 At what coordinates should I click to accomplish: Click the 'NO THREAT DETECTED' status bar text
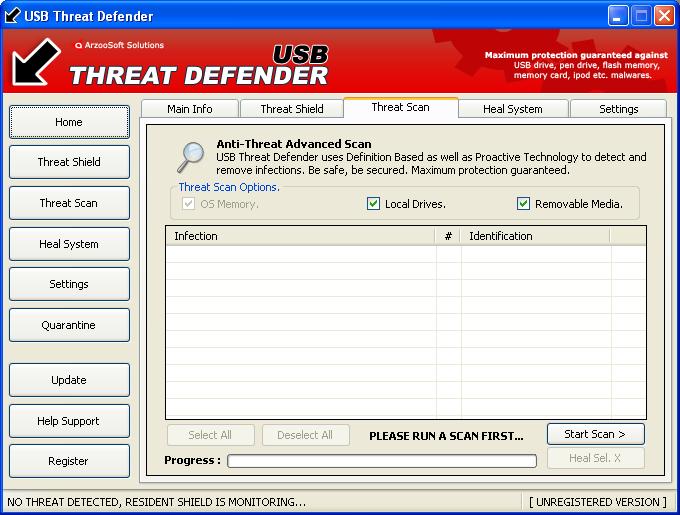click(157, 502)
